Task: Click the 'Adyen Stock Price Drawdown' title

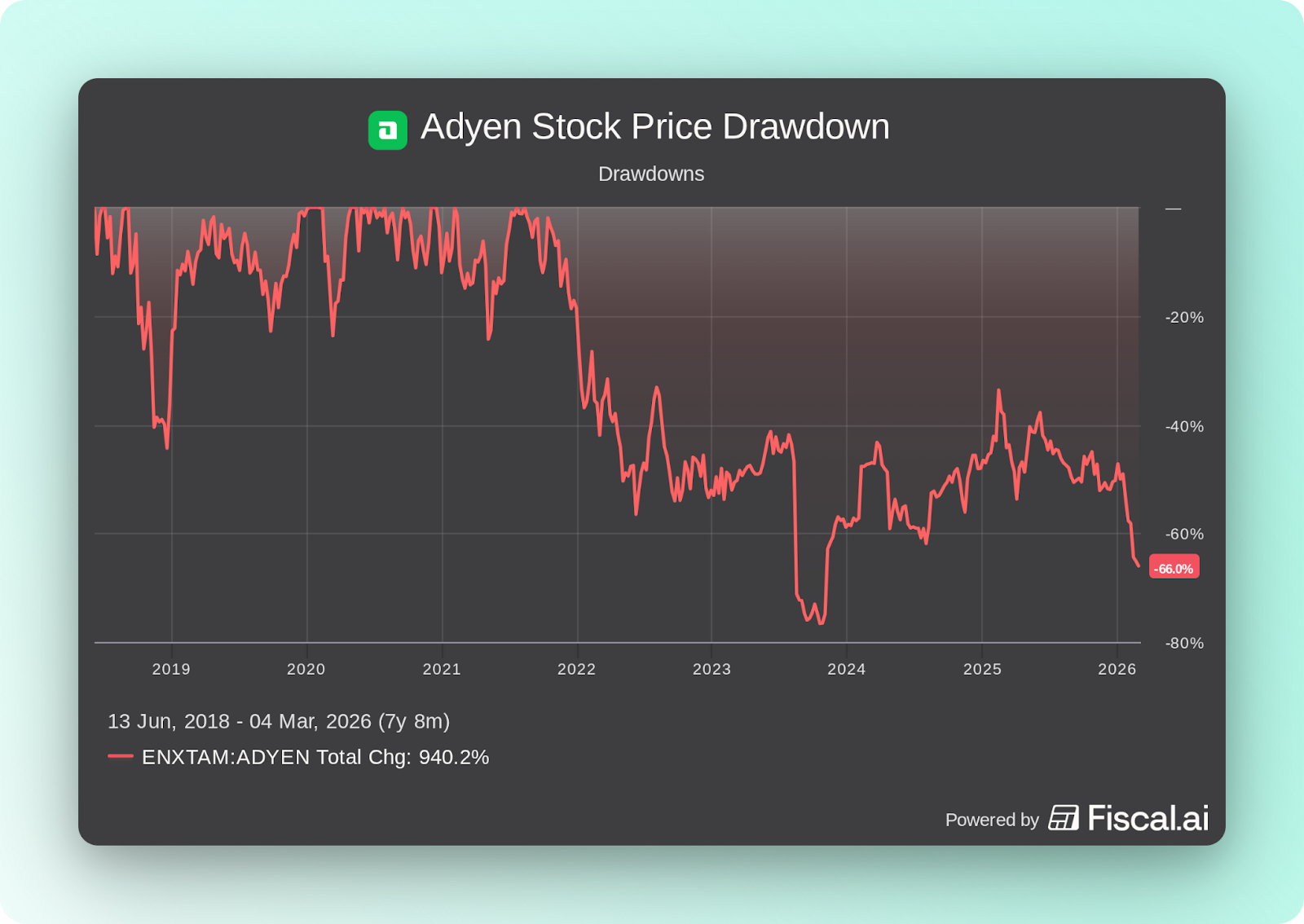Action: pyautogui.click(x=654, y=127)
